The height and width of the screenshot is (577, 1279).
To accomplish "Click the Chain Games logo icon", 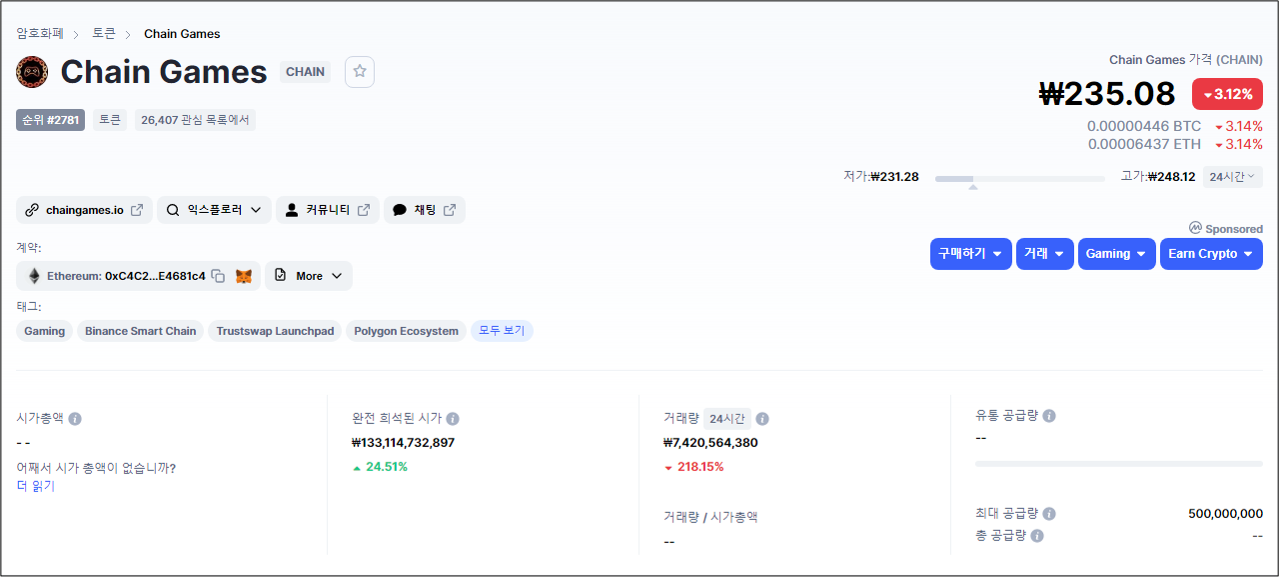I will tap(32, 72).
